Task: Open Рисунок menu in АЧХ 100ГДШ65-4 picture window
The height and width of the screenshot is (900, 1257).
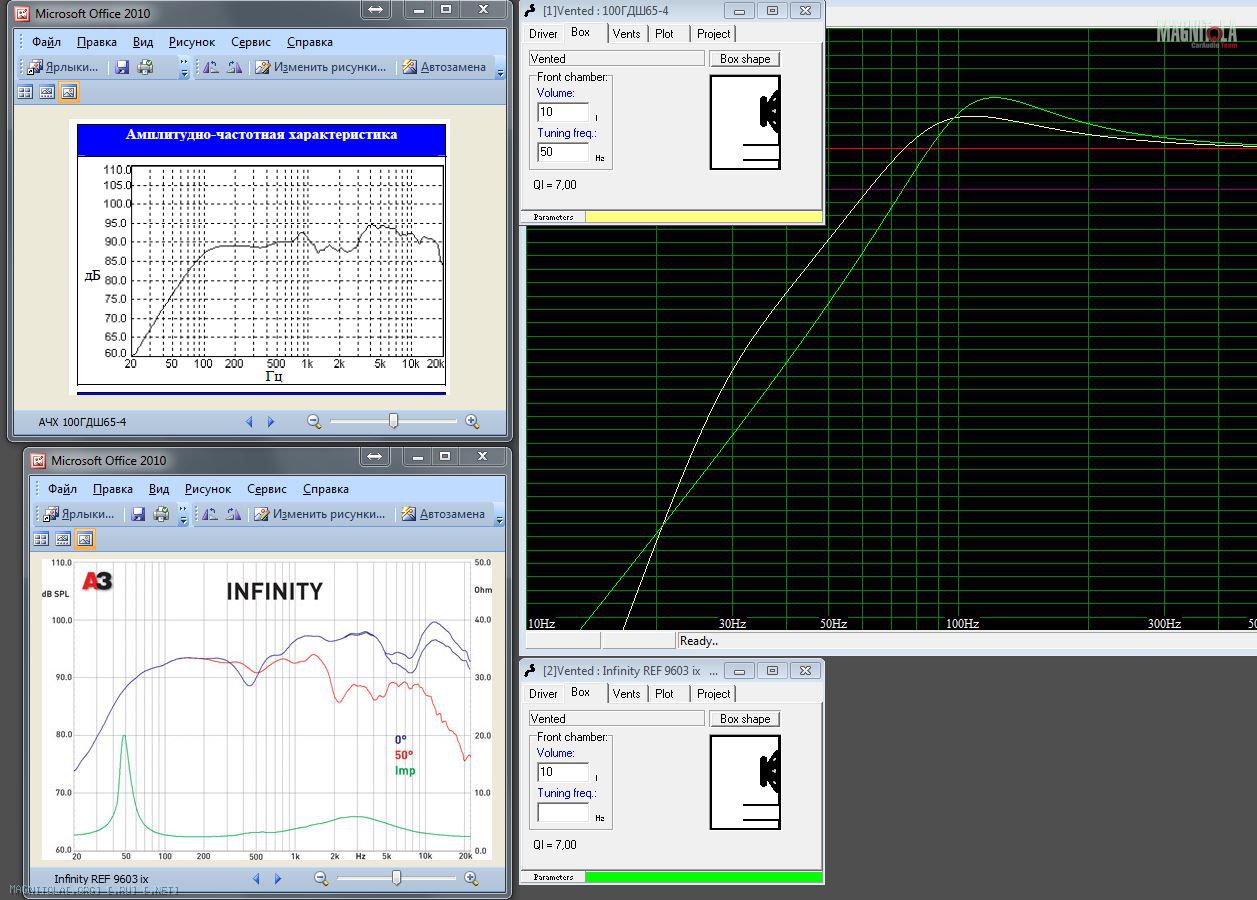Action: [191, 42]
